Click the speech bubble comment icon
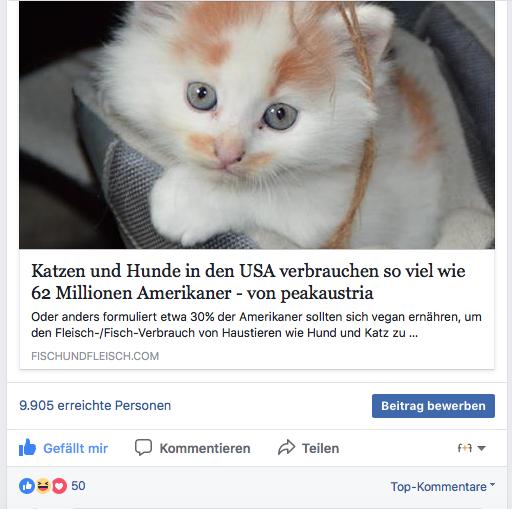Image resolution: width=512 pixels, height=509 pixels. coord(143,447)
